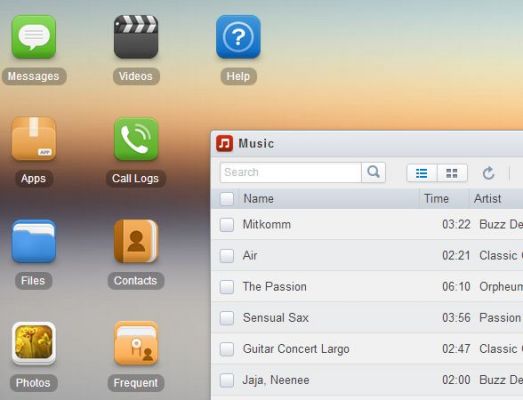Click the magnifier search button
This screenshot has height=400, width=523.
click(x=373, y=172)
